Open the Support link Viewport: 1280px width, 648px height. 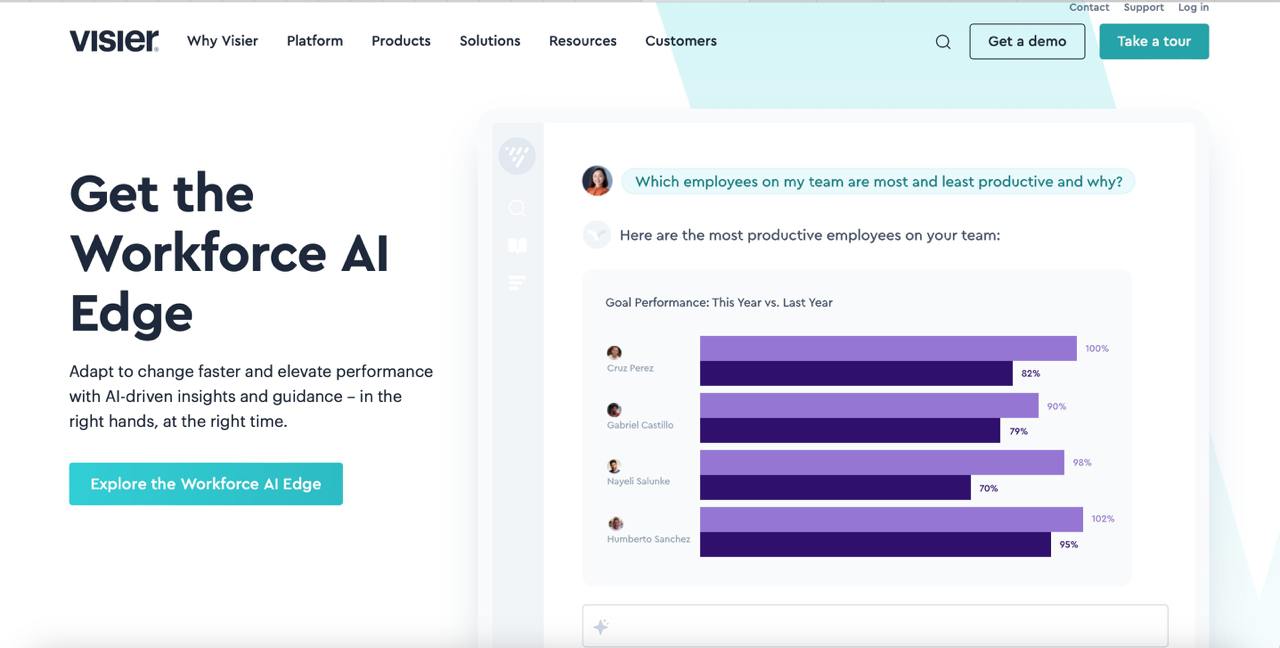tap(1143, 7)
